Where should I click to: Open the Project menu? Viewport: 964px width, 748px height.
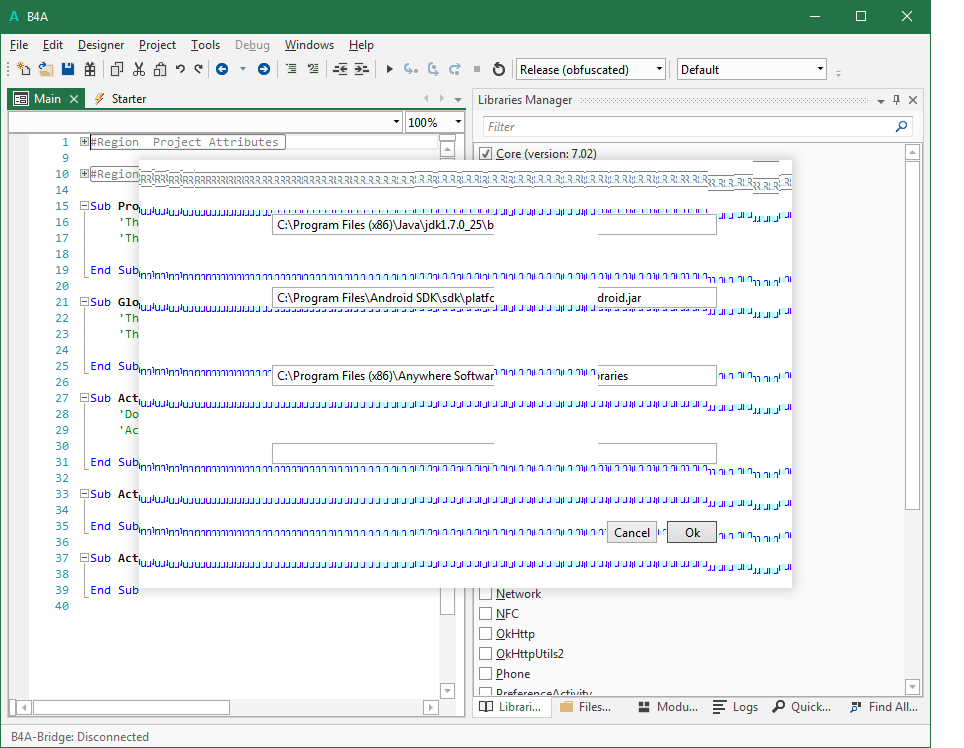157,45
